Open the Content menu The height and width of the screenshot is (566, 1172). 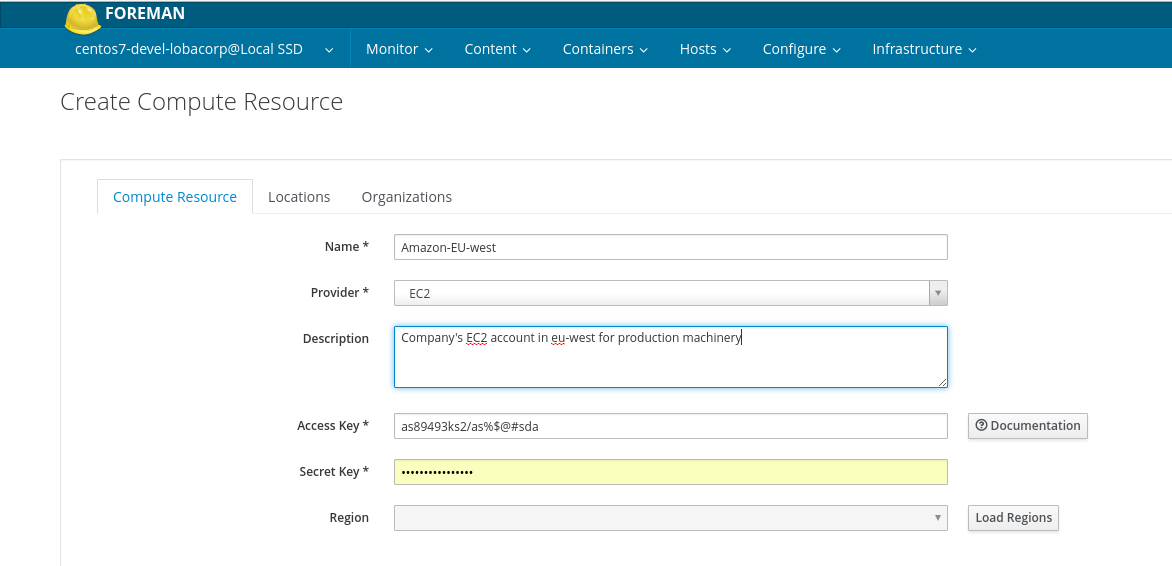tap(497, 49)
